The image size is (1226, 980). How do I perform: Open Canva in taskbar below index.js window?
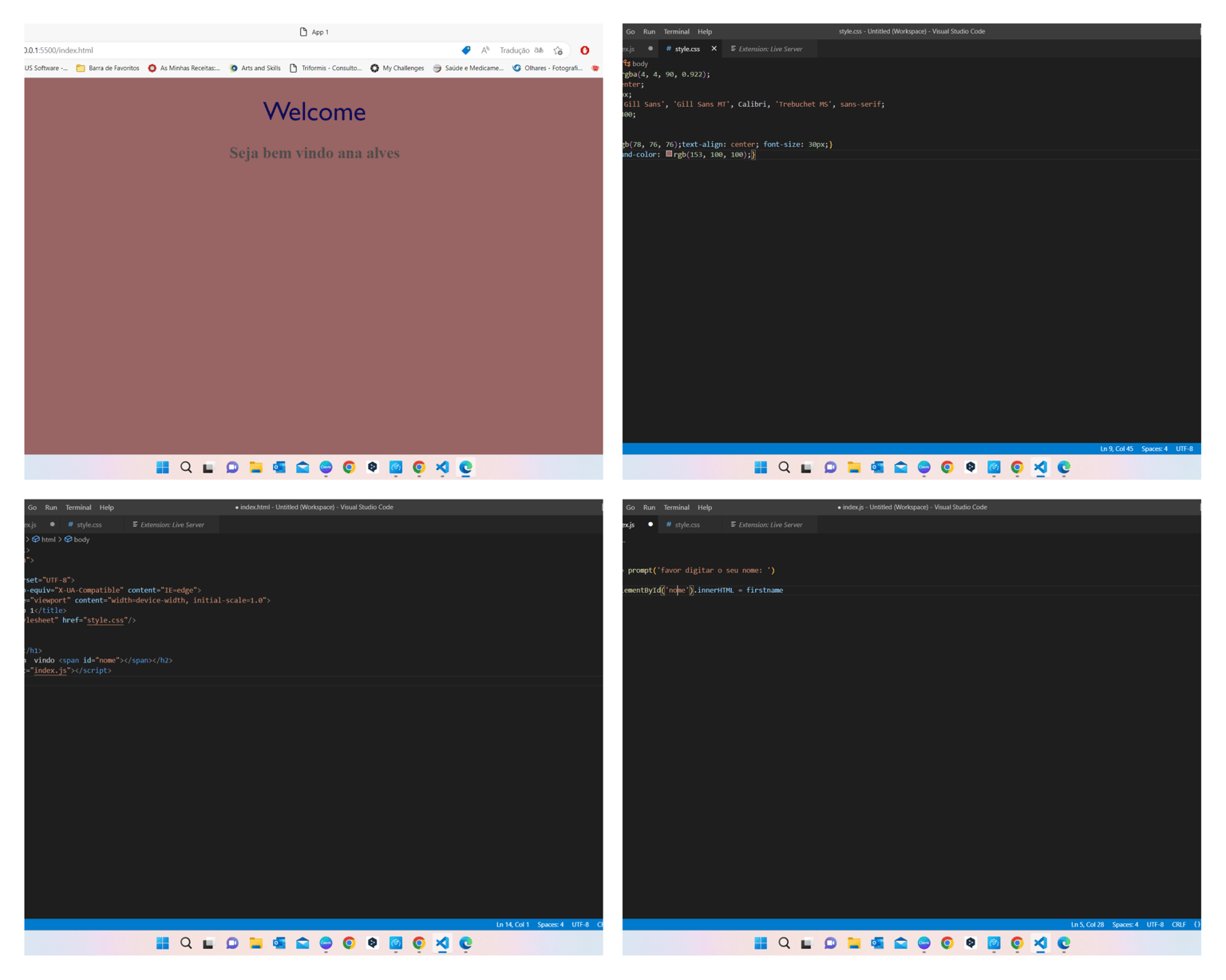click(x=924, y=943)
